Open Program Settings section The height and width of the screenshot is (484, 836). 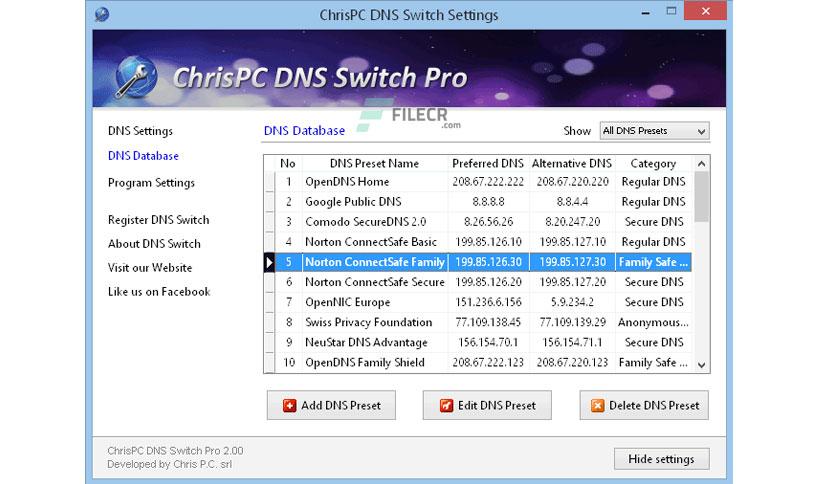click(x=151, y=183)
